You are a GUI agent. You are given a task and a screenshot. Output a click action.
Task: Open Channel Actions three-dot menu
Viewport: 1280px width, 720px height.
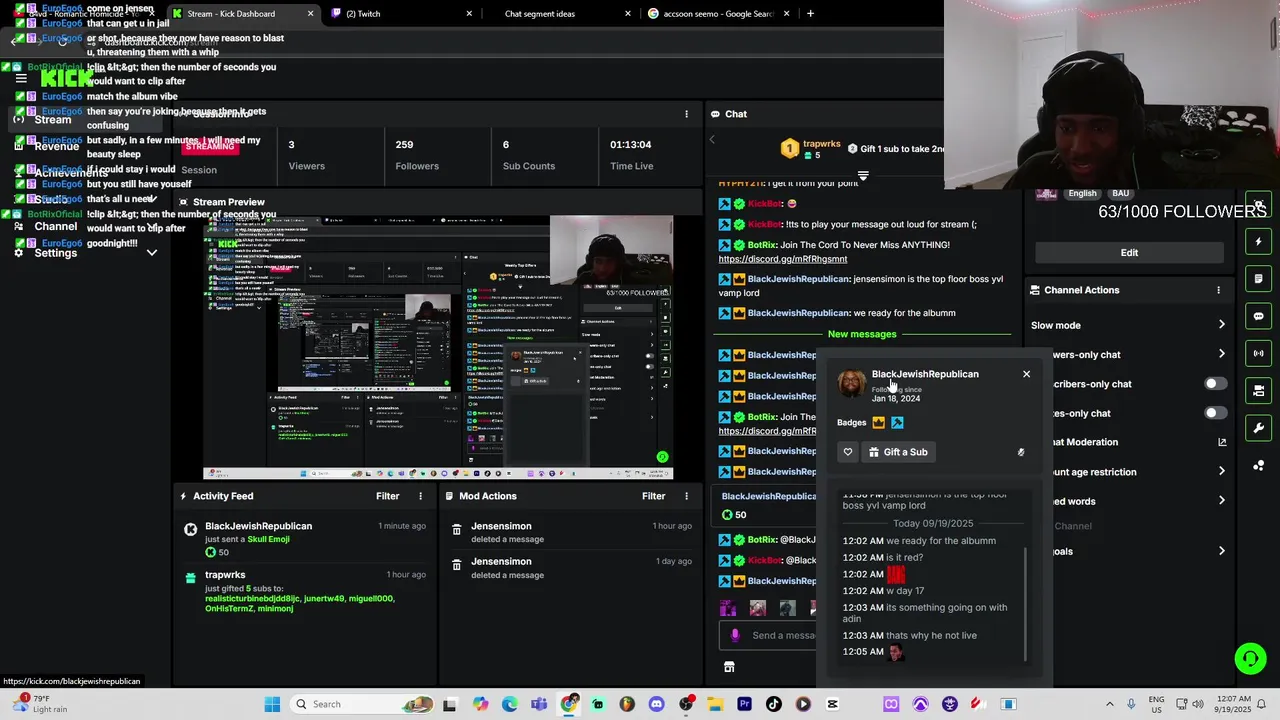[x=1218, y=290]
